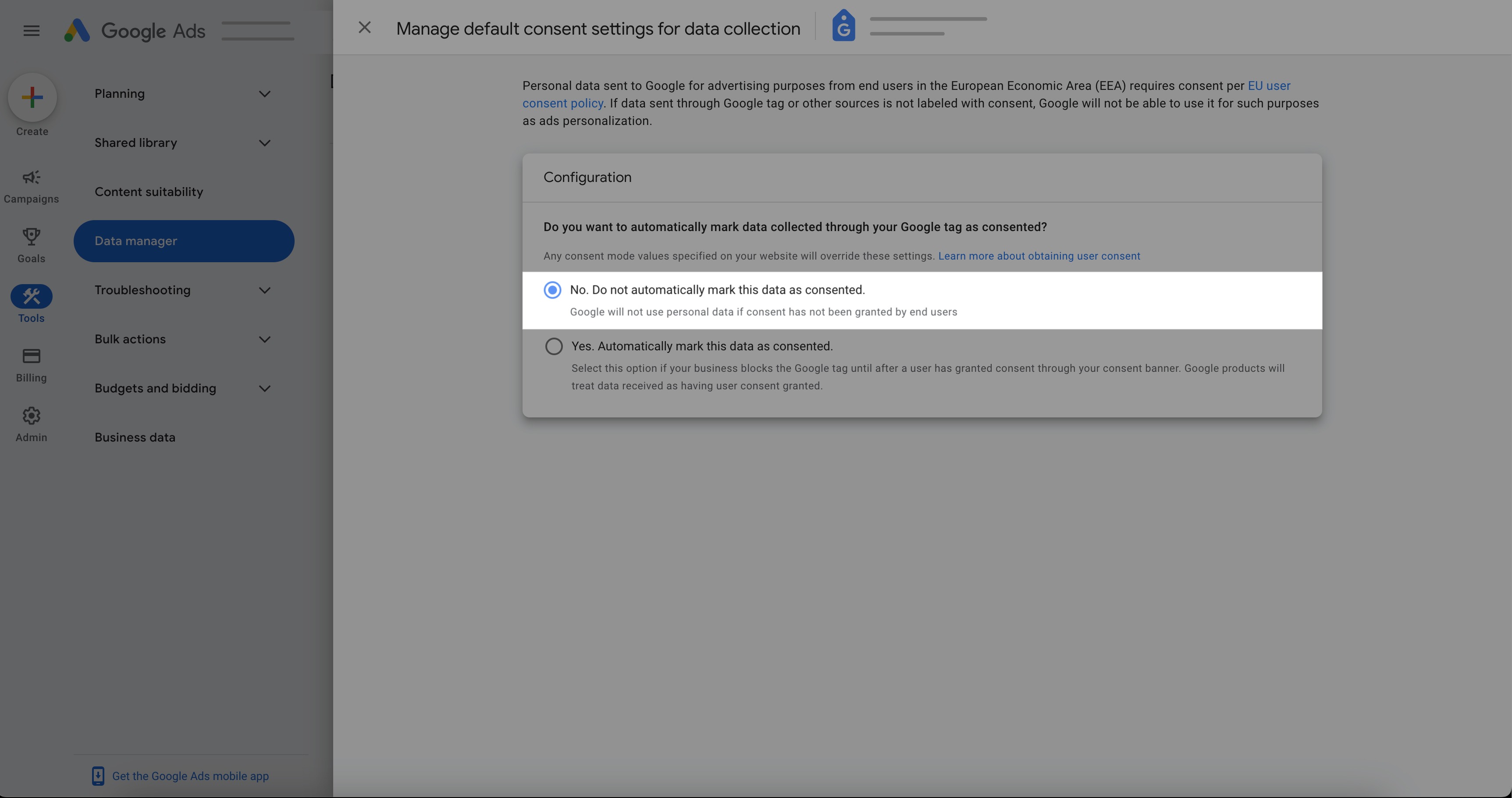Expand the Budgets and bidding chevron
This screenshot has height=798, width=1512.
[265, 389]
